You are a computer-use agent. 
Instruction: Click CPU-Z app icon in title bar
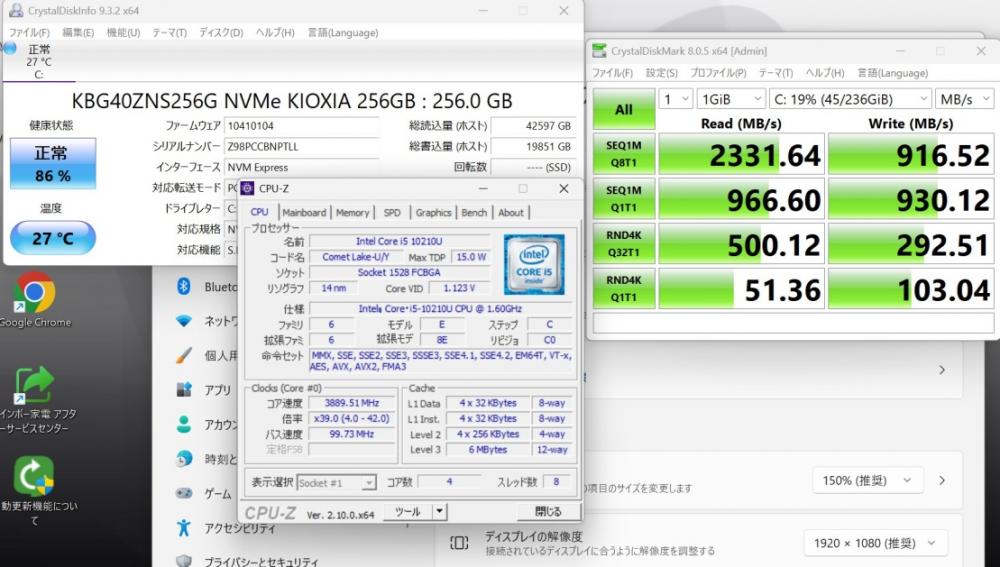247,188
